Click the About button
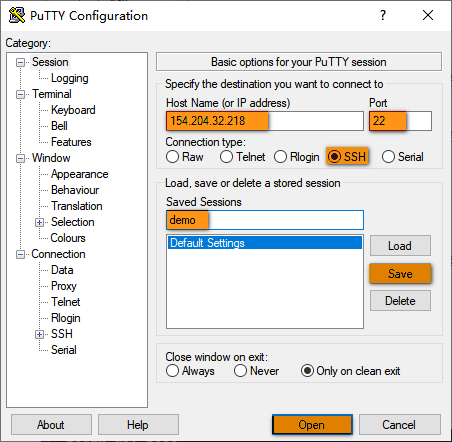Screen dimensions: 452x442 click(51, 425)
